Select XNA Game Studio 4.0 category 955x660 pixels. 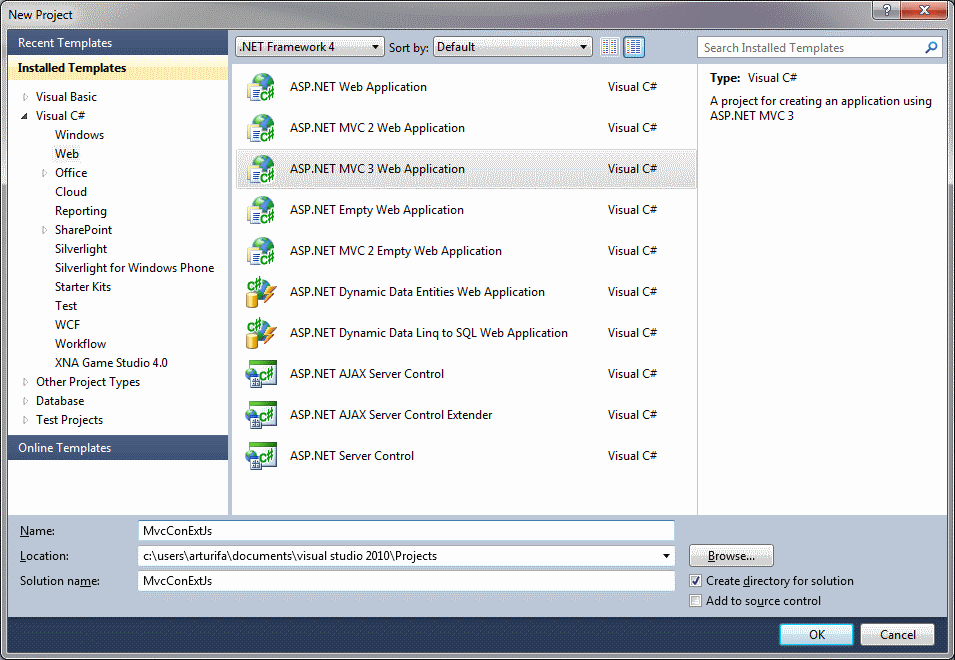(111, 363)
